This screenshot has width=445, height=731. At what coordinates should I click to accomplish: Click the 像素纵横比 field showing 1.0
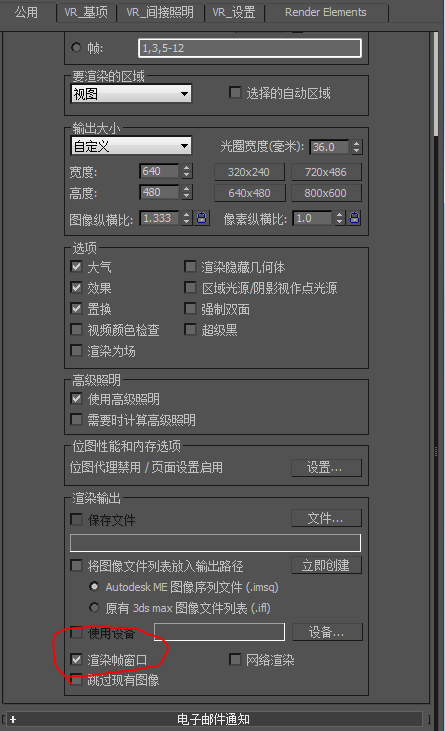pyautogui.click(x=312, y=218)
